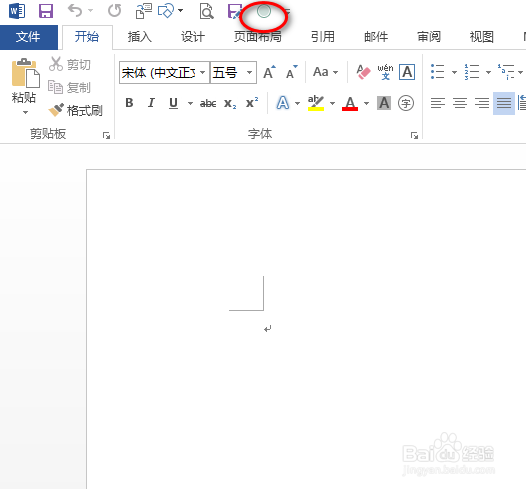526x489 pixels.
Task: Toggle bold formatting
Action: coord(129,103)
